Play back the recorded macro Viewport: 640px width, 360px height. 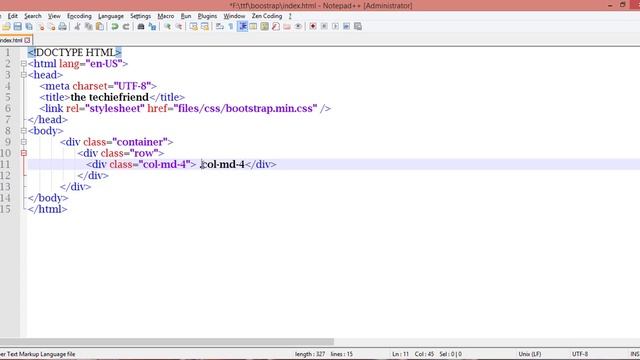point(335,27)
